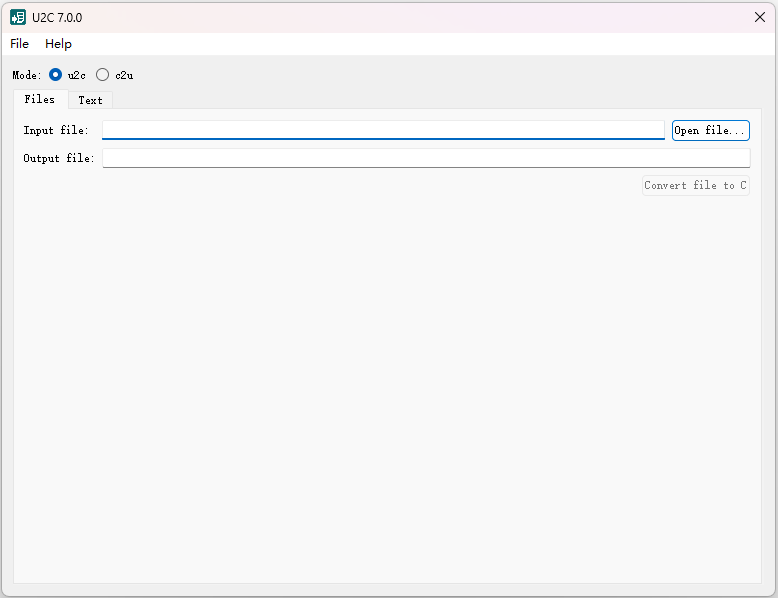The width and height of the screenshot is (778, 598).
Task: Click the Convert file to C button
Action: (696, 186)
